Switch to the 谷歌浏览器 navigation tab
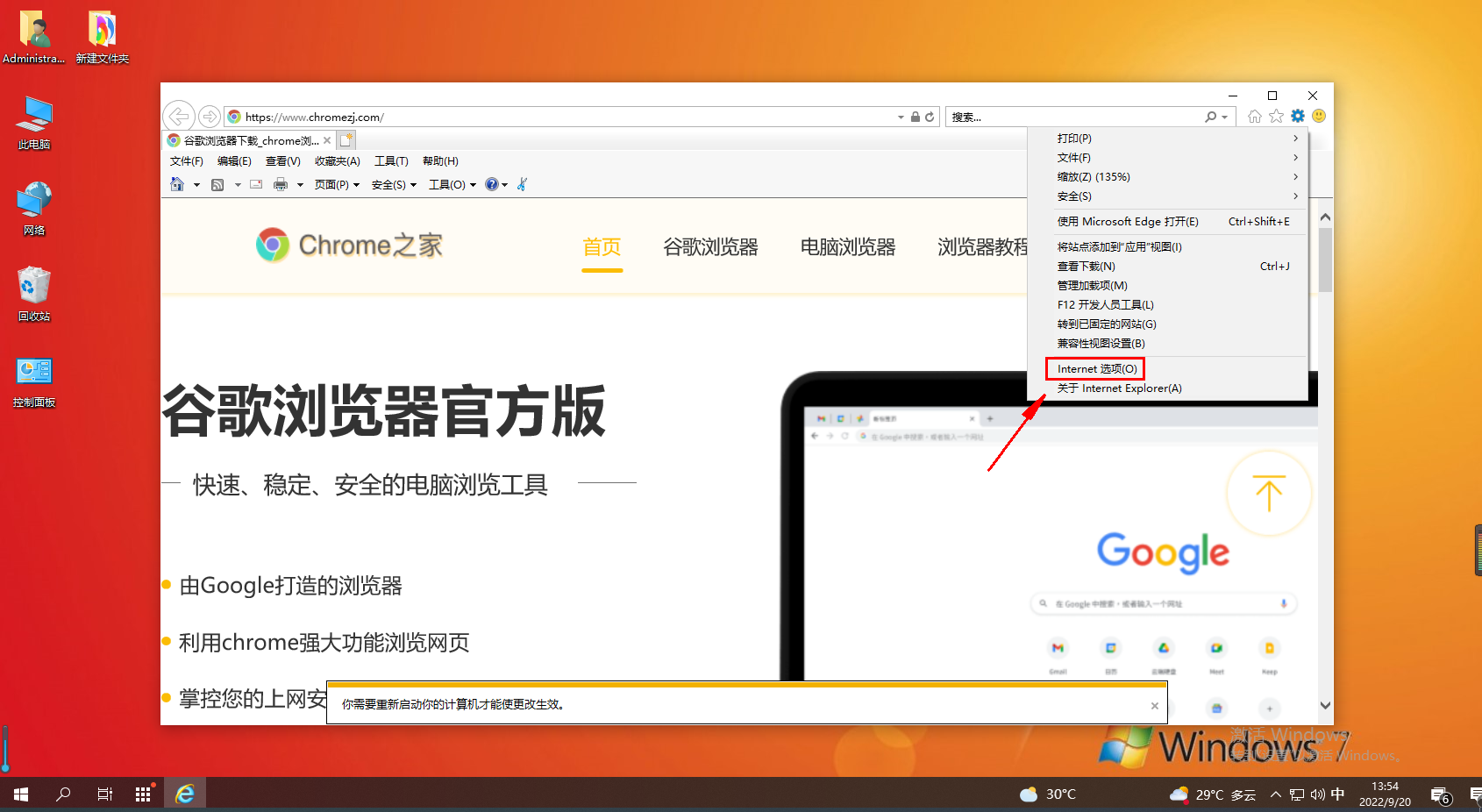This screenshot has height=812, width=1482. pyautogui.click(x=710, y=246)
